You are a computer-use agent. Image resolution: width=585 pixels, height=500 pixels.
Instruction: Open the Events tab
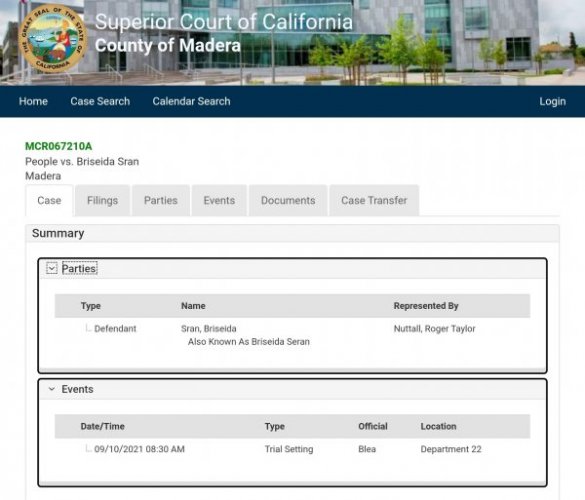[219, 200]
